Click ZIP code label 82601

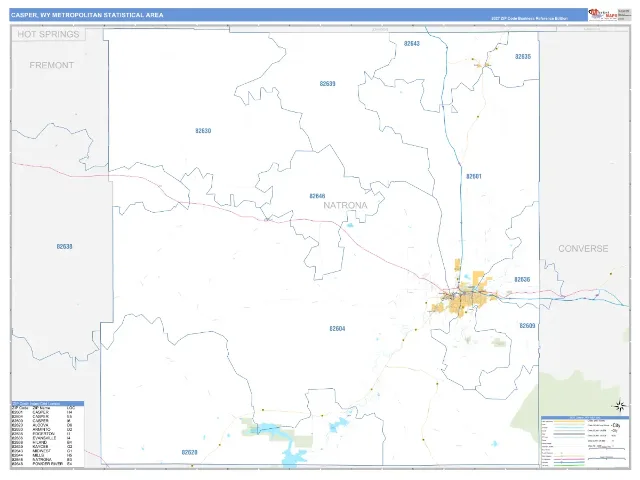tap(474, 177)
